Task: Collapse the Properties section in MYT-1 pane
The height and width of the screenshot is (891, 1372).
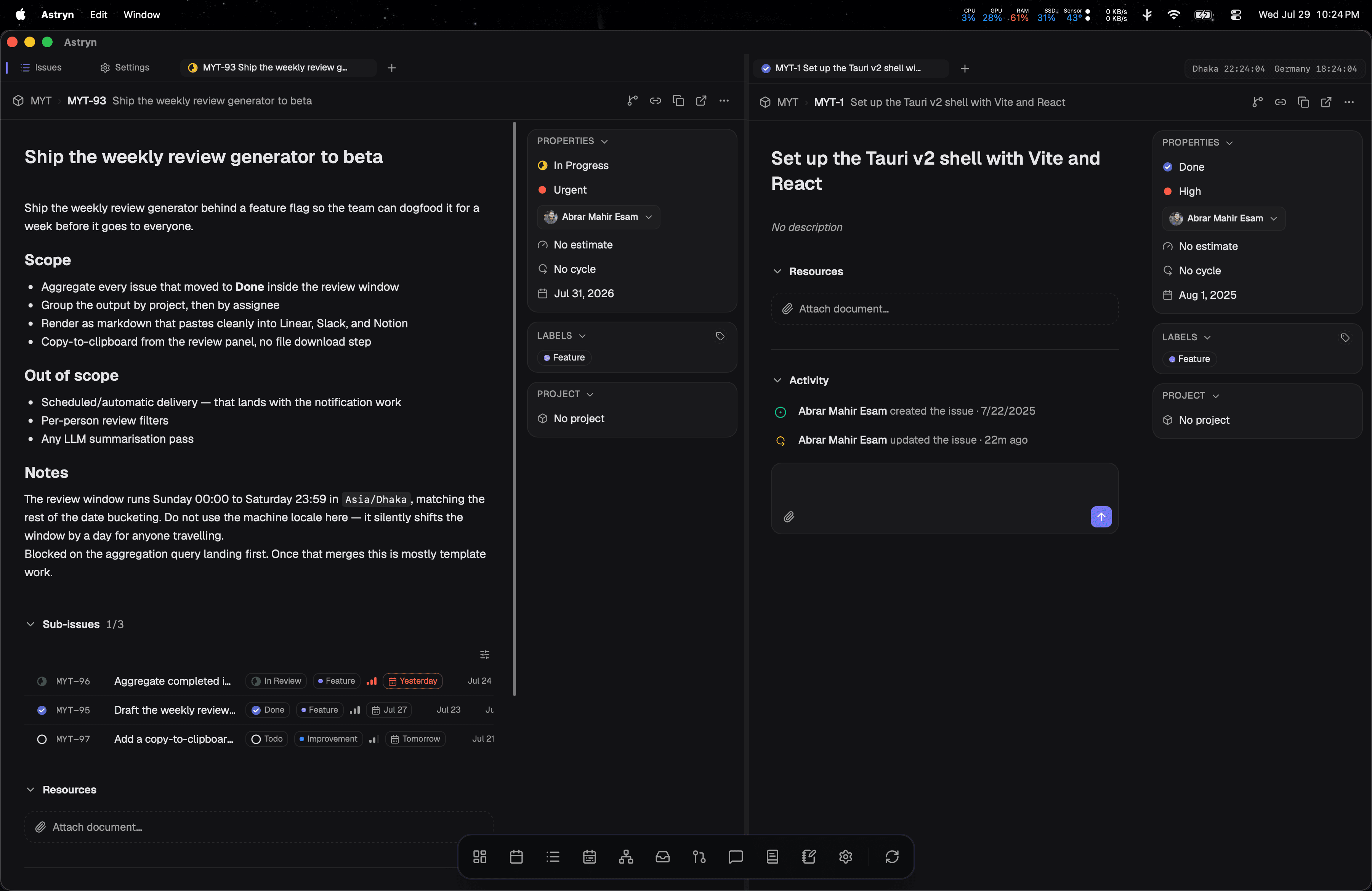Action: [x=1197, y=143]
